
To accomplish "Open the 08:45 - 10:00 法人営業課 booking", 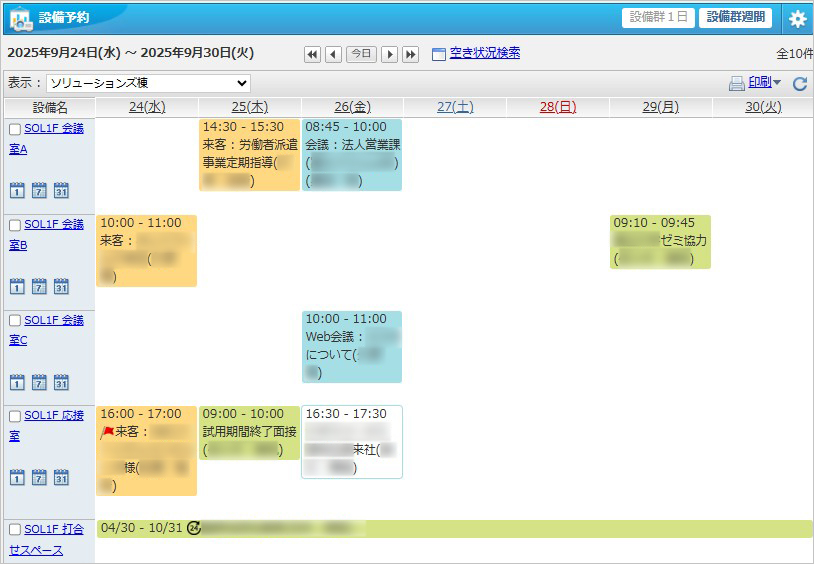I will tap(352, 155).
